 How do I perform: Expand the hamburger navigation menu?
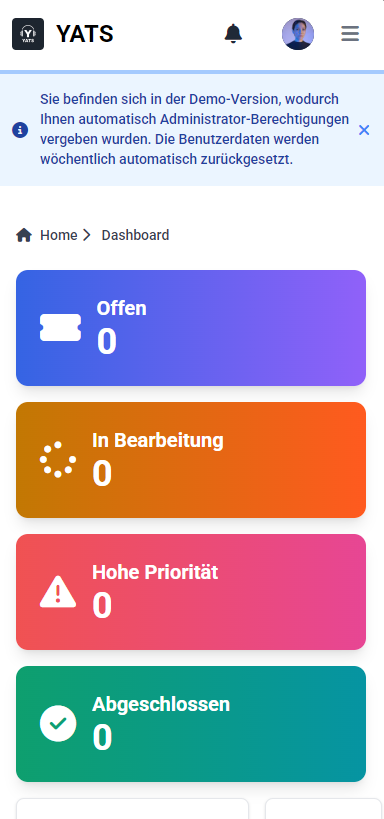click(350, 34)
